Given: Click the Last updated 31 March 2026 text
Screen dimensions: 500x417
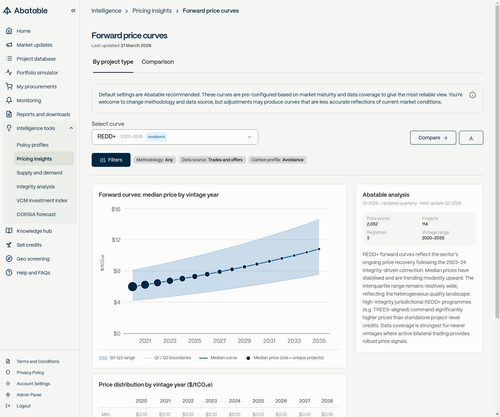Looking at the screenshot, I should coord(121,45).
